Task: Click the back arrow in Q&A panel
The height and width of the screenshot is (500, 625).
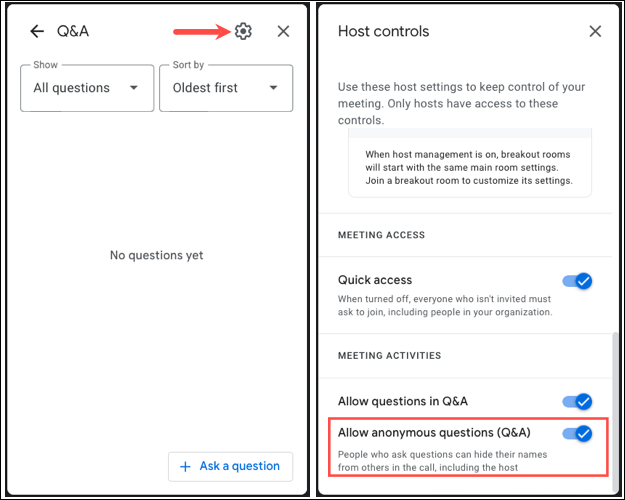Action: tap(37, 31)
